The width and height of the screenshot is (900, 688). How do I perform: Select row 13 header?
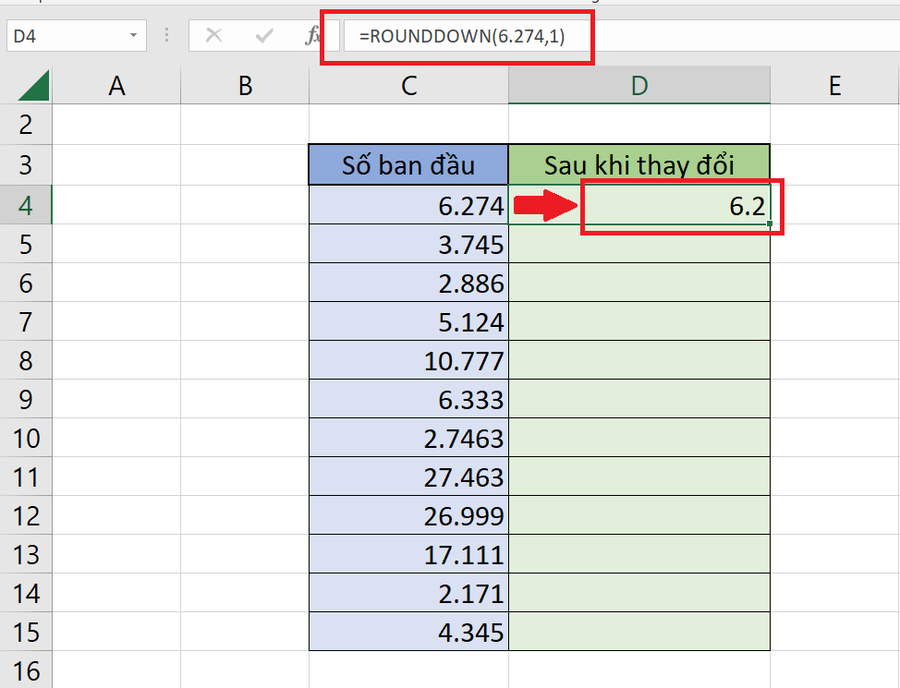(x=26, y=554)
